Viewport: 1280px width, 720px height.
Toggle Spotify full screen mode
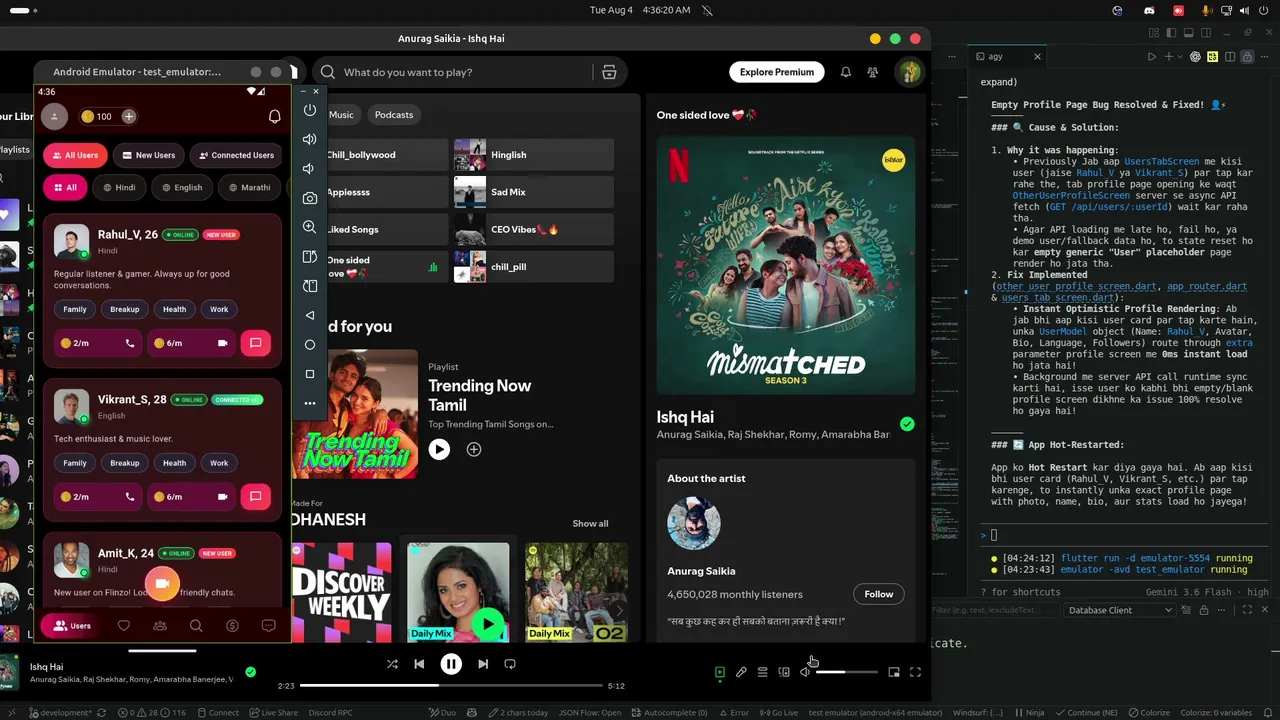(915, 672)
